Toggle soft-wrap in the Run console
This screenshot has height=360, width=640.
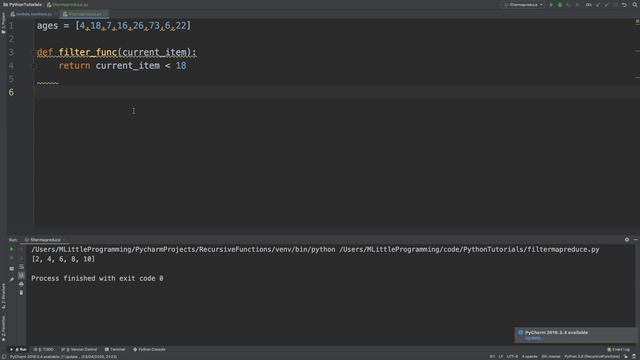[21, 267]
